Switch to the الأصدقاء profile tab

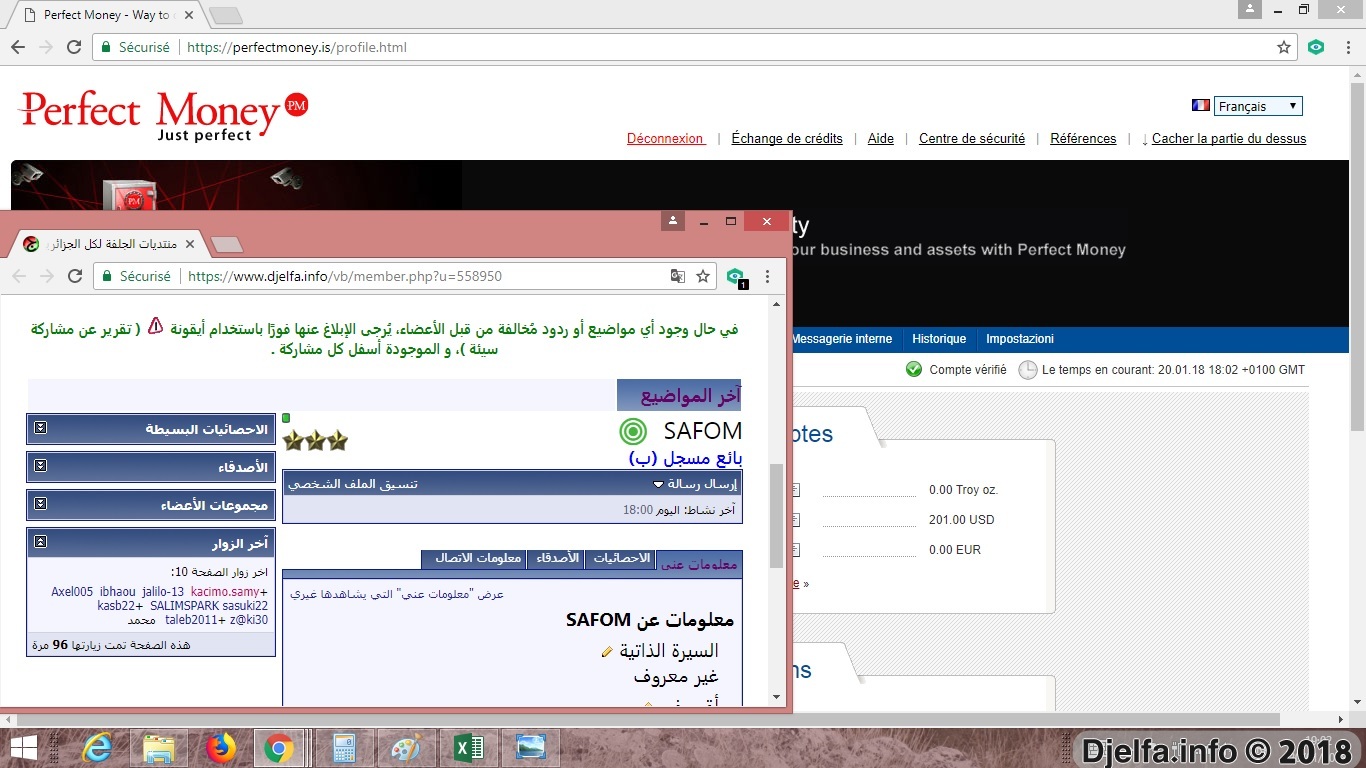[558, 558]
